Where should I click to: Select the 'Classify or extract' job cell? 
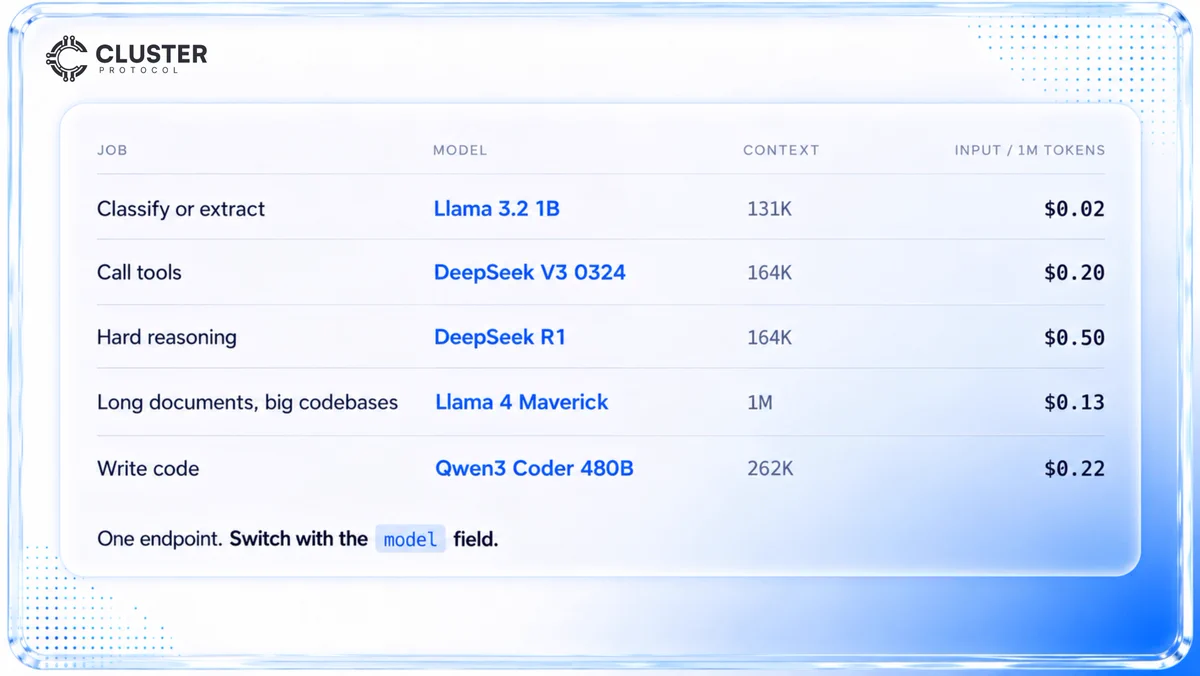[181, 209]
